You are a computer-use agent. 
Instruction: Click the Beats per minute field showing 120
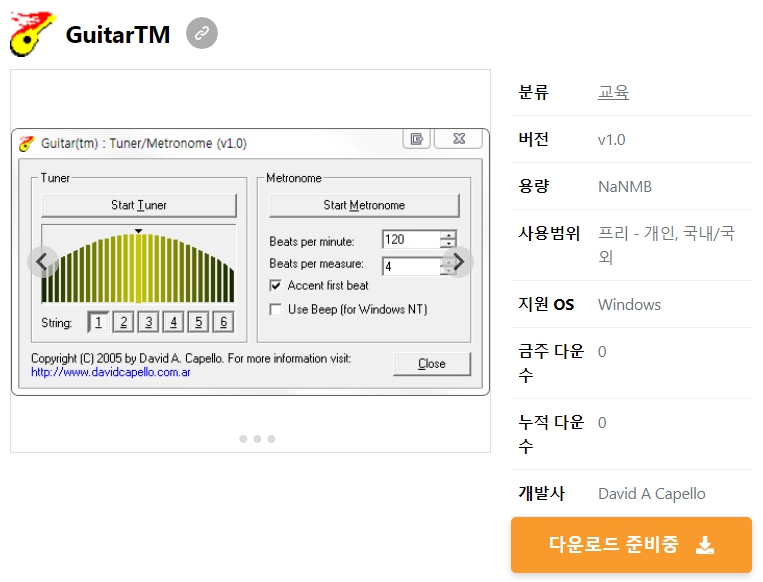tap(411, 239)
